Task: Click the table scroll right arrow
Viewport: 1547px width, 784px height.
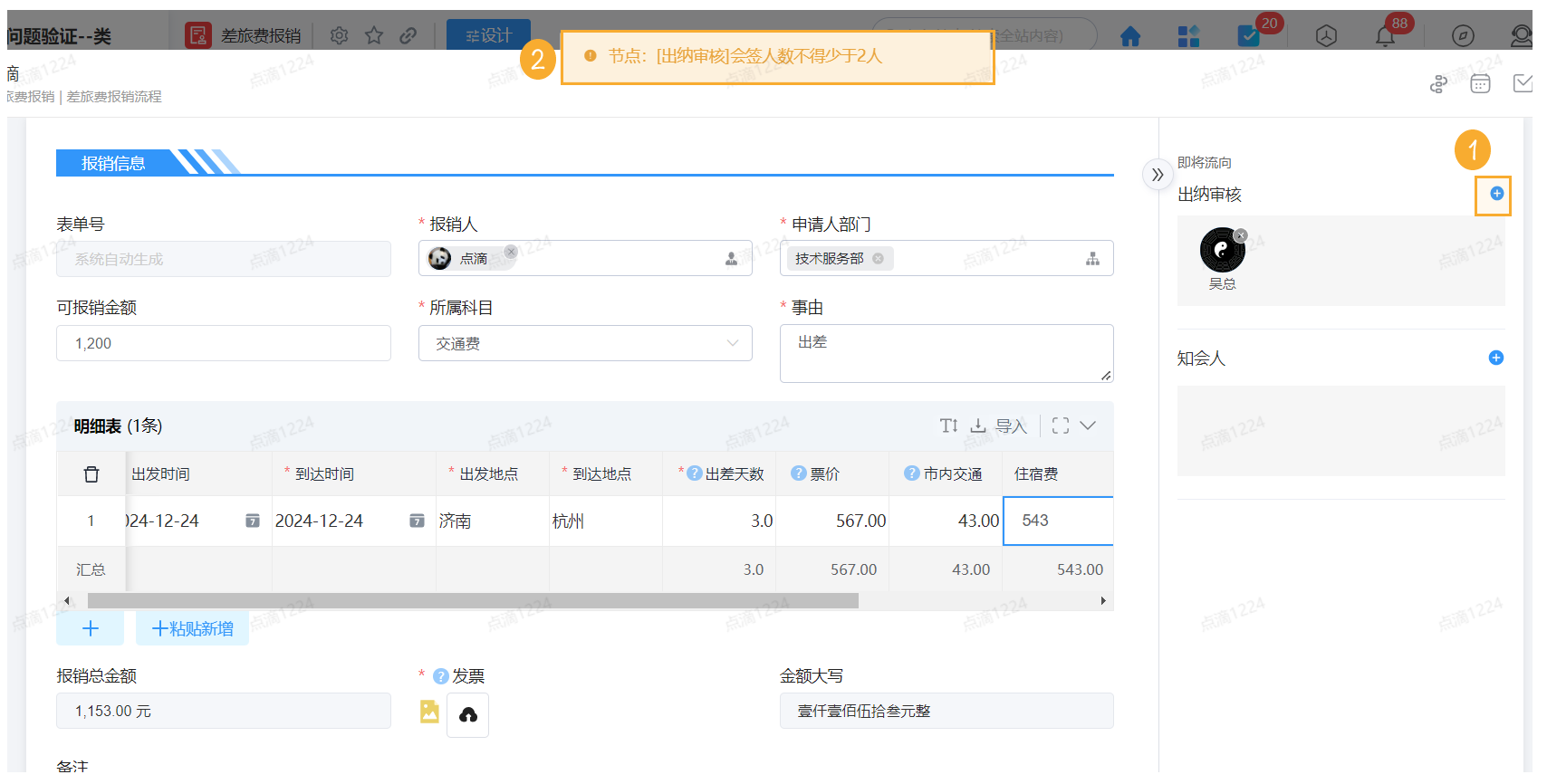Action: 1103,601
